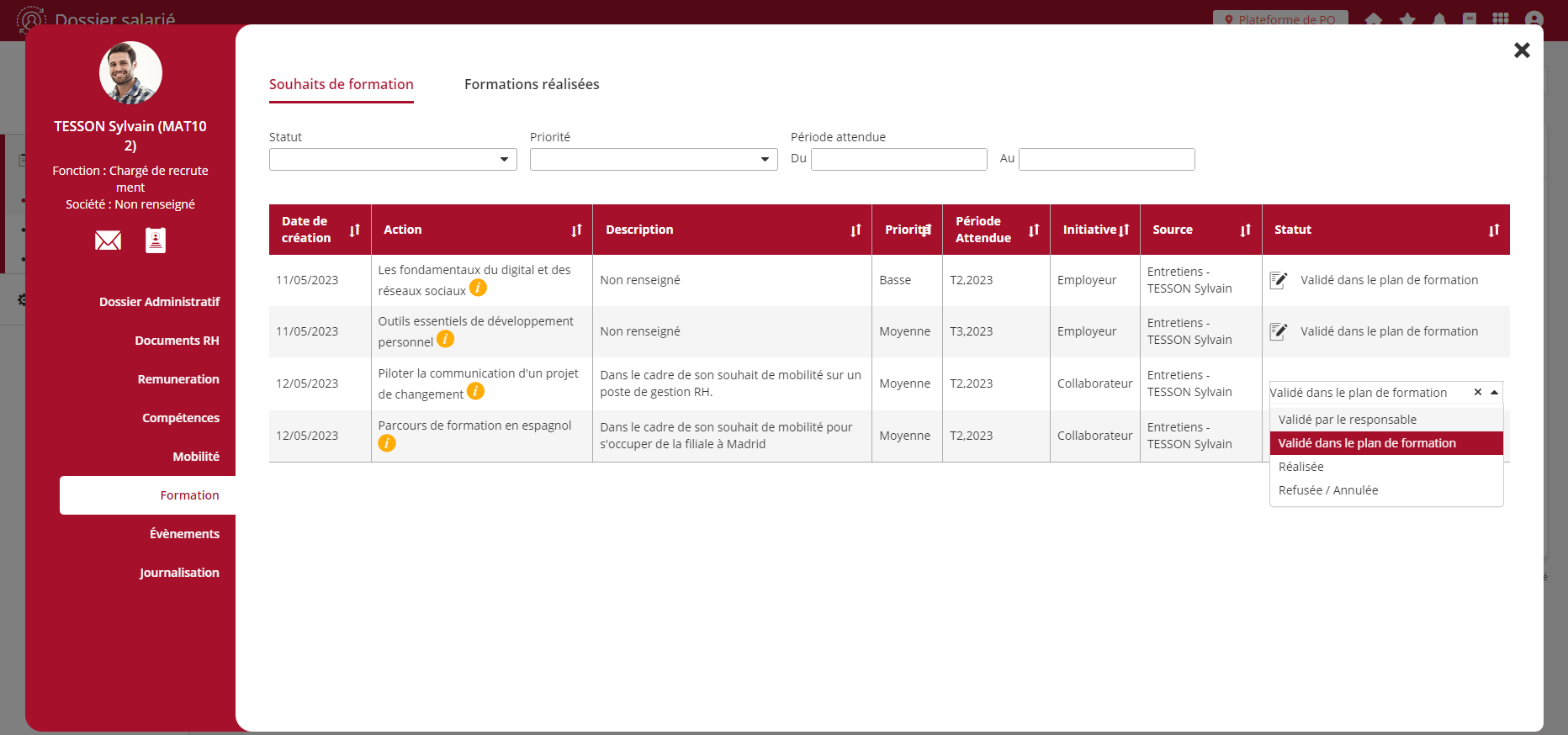Click info icon beside 'projet de changement' action
Viewport: 1568px width, 735px height.
coord(475,392)
